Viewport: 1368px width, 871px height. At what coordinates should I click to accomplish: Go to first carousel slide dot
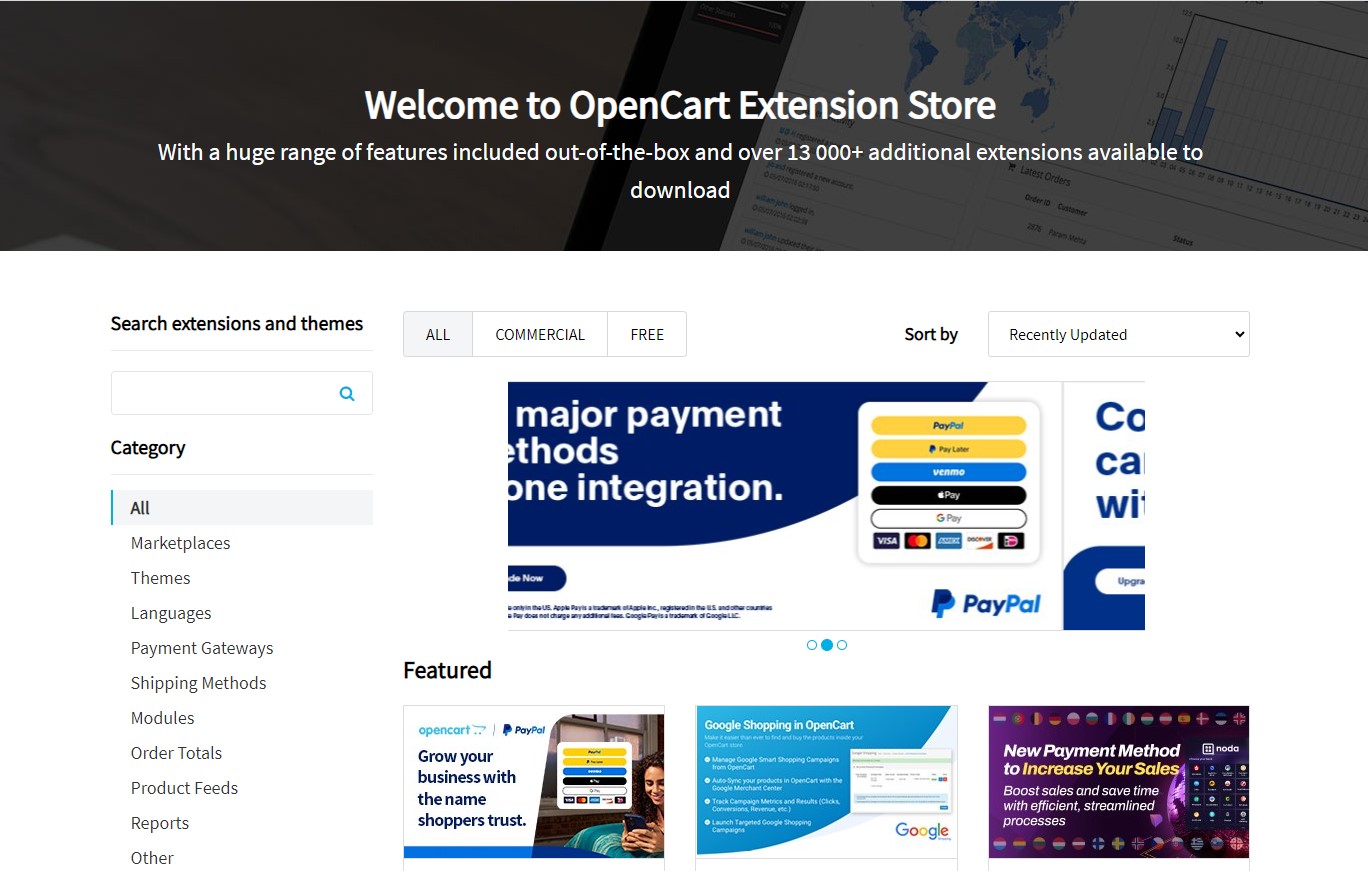812,645
